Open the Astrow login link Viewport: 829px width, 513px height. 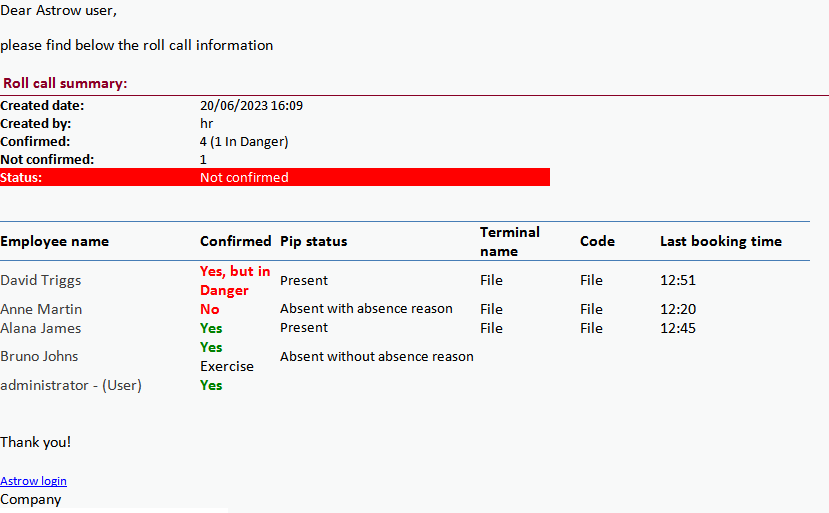click(33, 481)
